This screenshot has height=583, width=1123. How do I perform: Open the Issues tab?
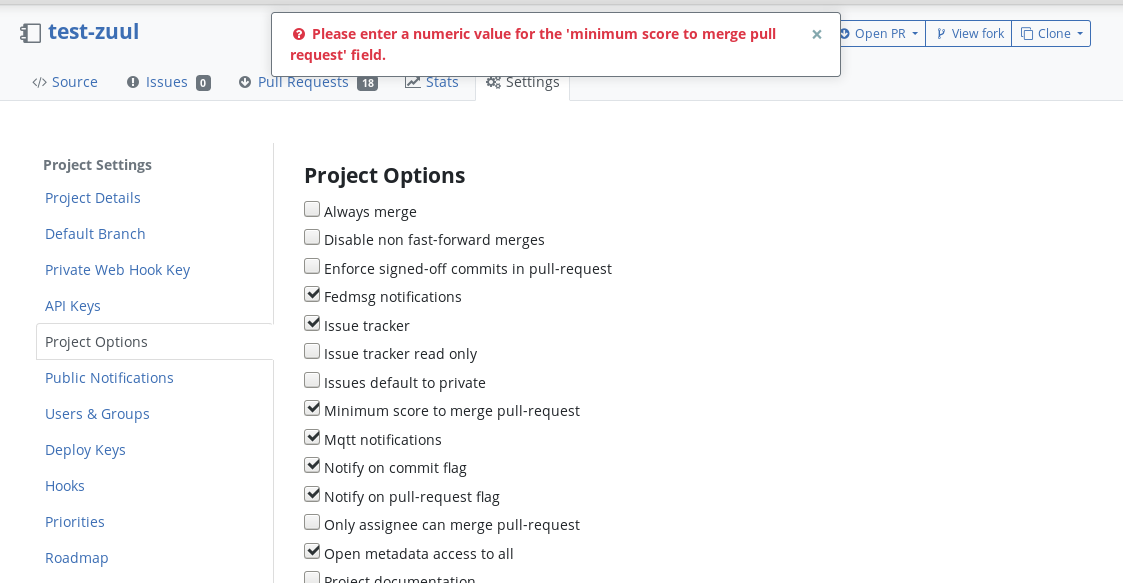coord(168,82)
